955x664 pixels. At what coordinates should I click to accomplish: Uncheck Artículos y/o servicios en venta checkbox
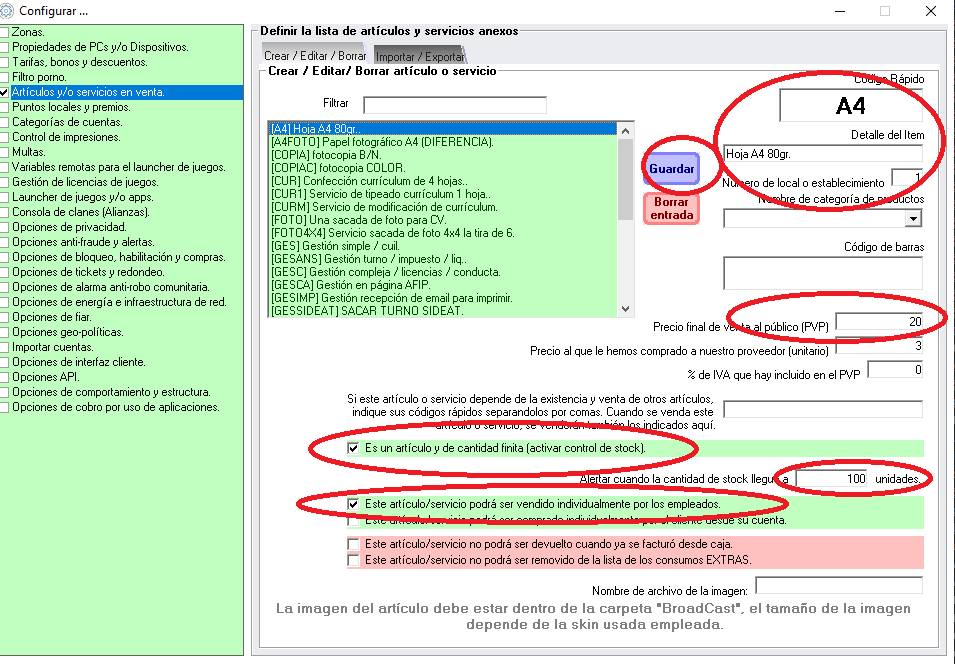(x=4, y=93)
